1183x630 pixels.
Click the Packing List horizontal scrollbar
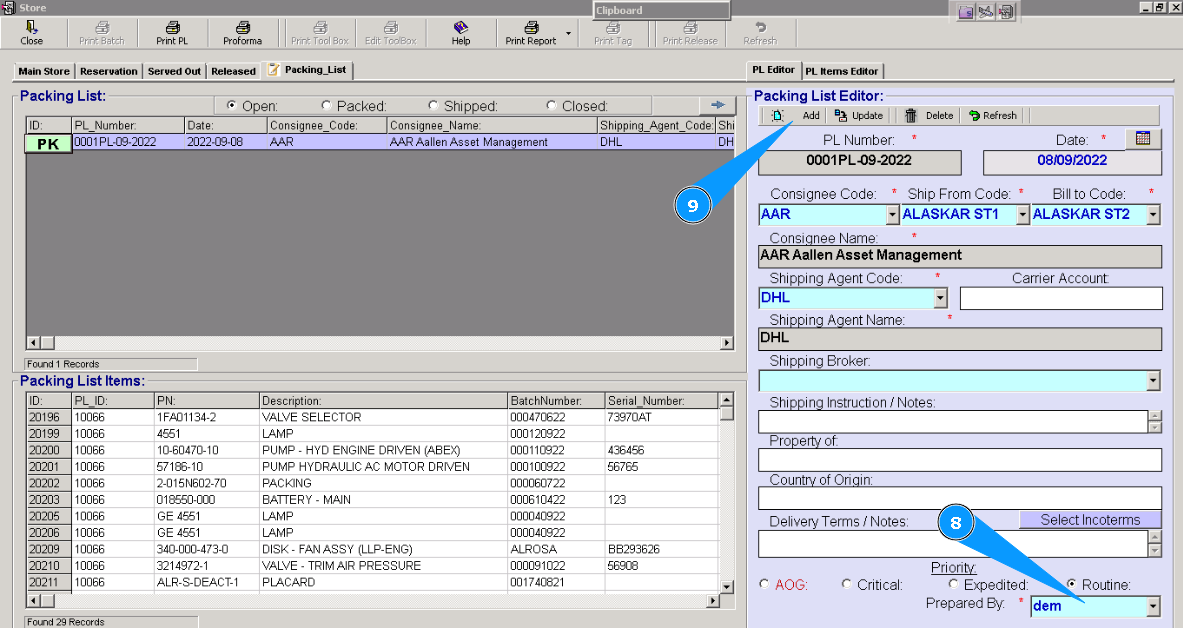[380, 343]
